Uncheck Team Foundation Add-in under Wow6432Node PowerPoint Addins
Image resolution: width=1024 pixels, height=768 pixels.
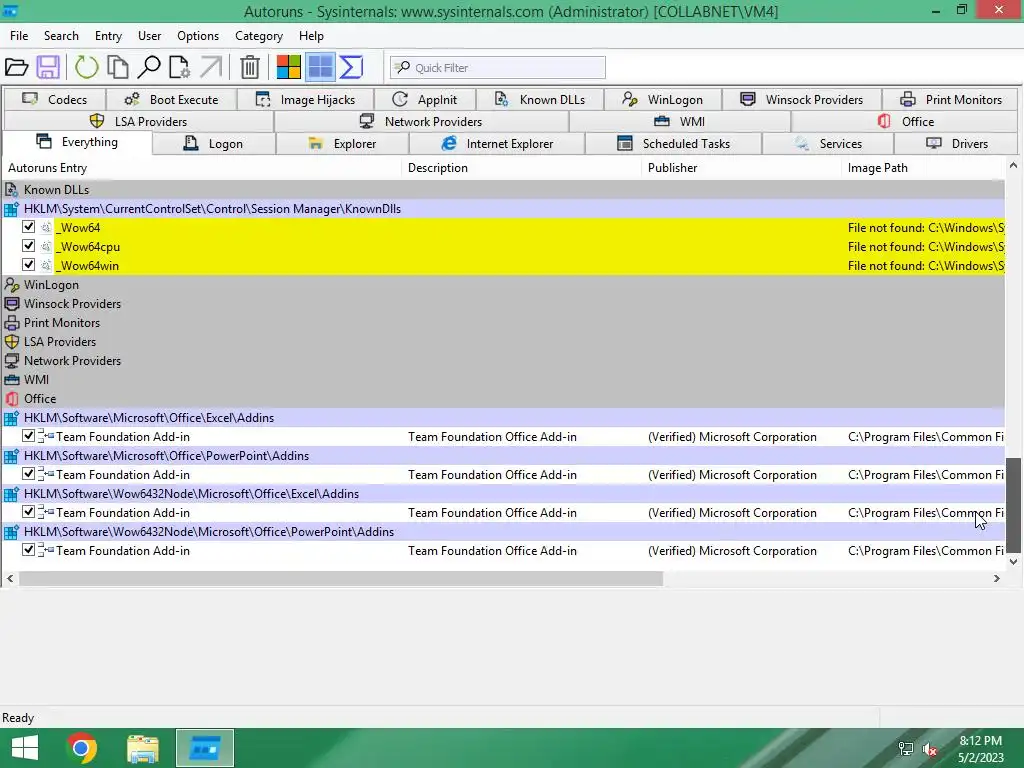pyautogui.click(x=28, y=549)
